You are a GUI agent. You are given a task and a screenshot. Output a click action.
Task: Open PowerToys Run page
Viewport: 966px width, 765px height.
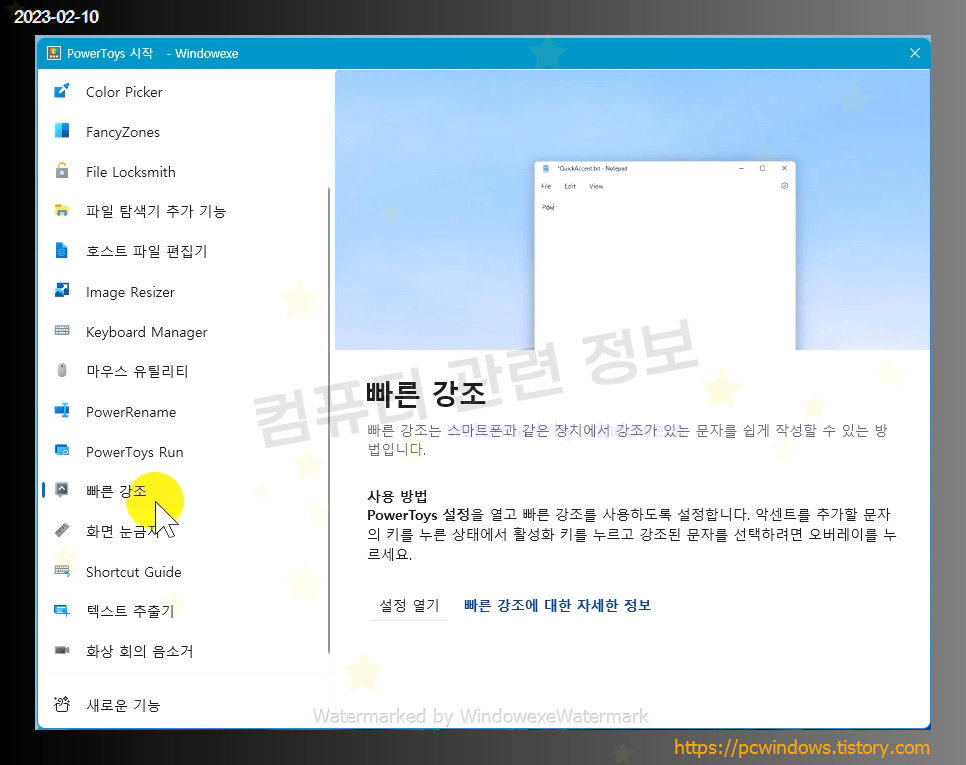pyautogui.click(x=184, y=452)
